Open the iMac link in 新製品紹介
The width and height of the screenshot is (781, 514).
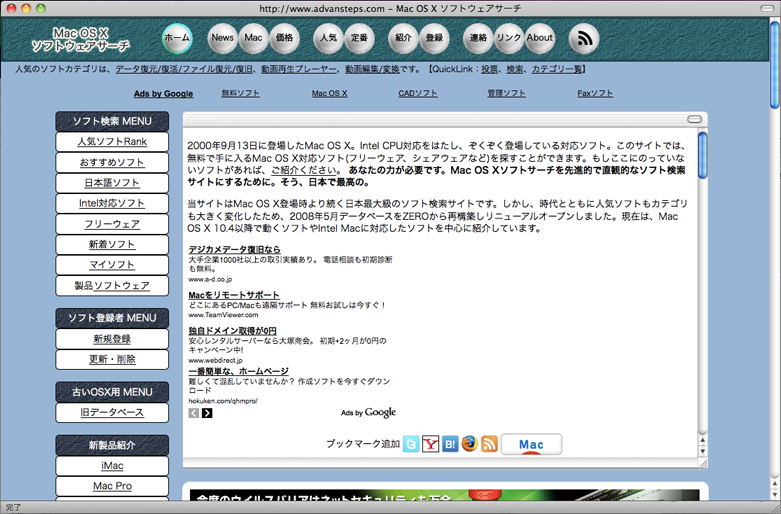112,466
